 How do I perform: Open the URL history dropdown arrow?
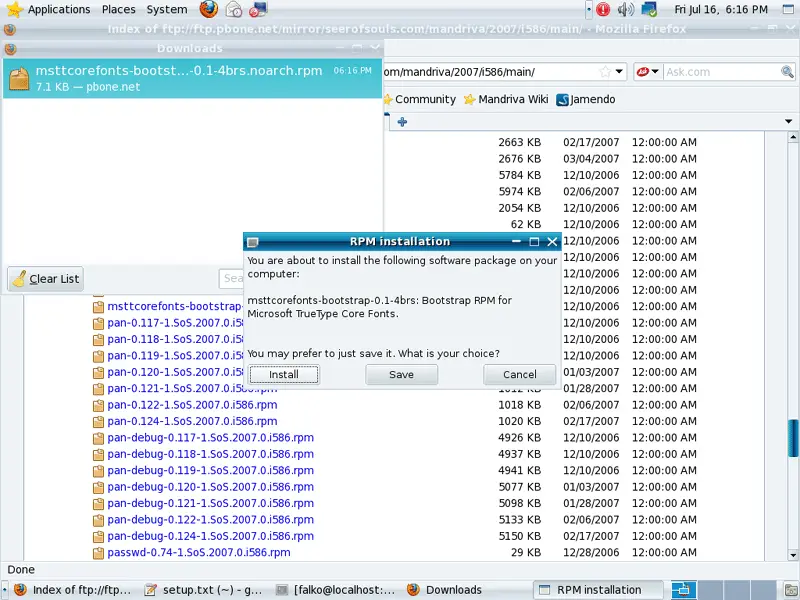tap(619, 72)
